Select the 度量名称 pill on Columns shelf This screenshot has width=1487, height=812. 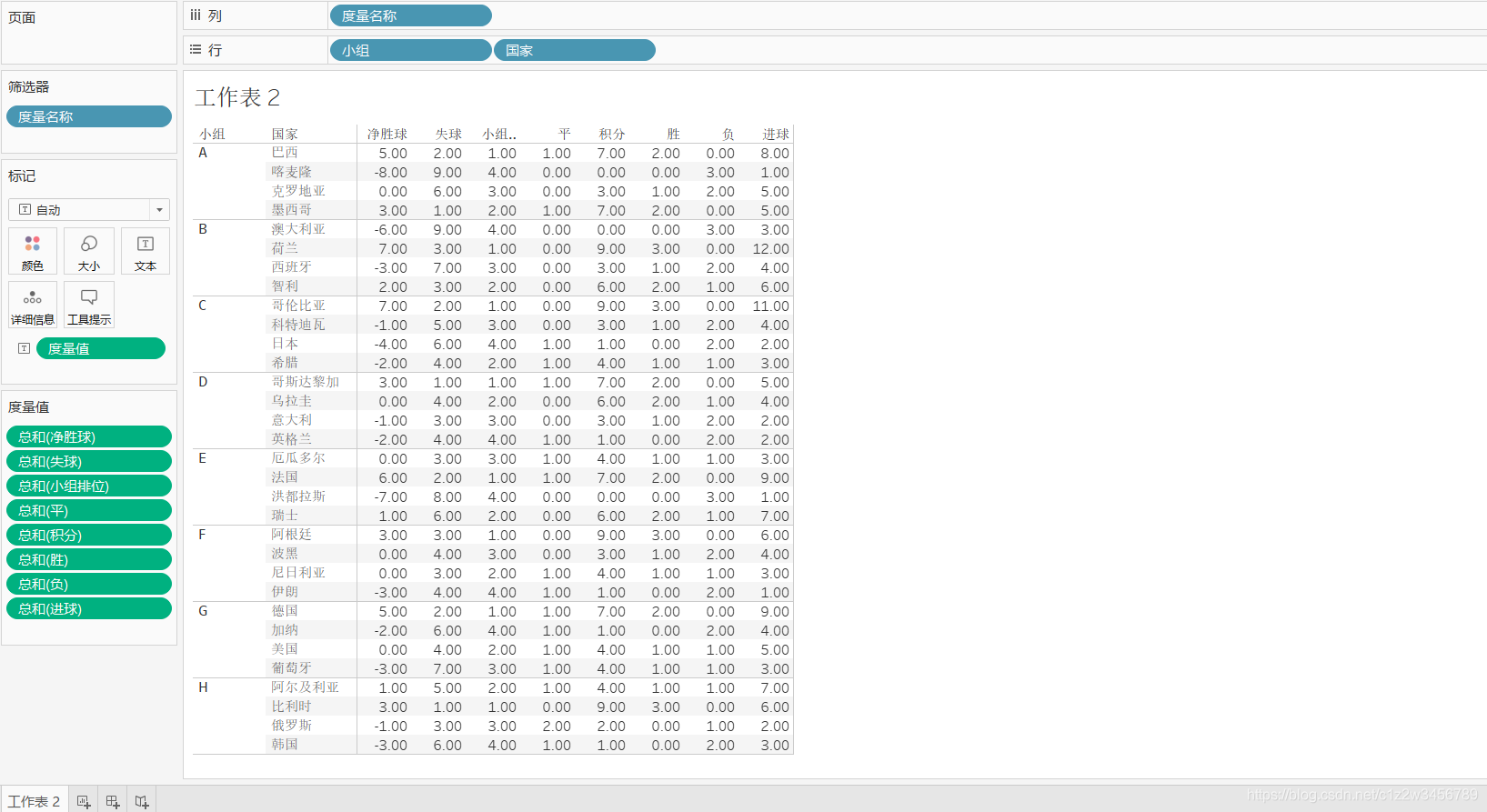411,15
